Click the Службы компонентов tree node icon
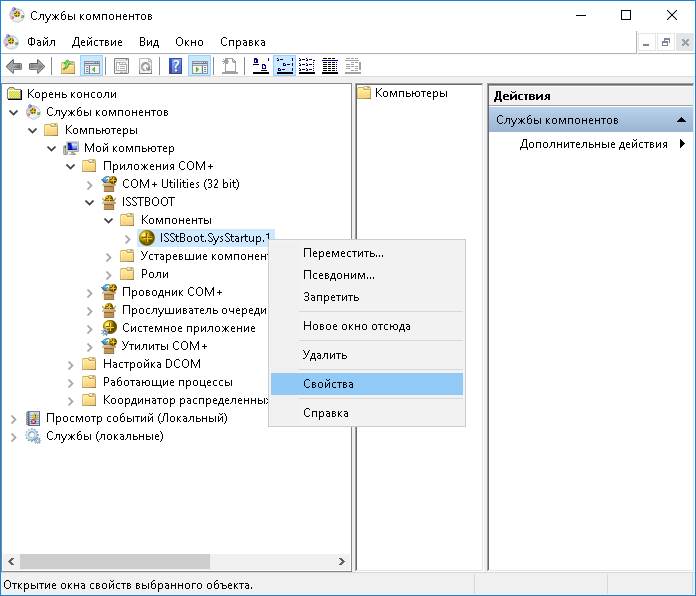The height and width of the screenshot is (596, 696). (33, 112)
